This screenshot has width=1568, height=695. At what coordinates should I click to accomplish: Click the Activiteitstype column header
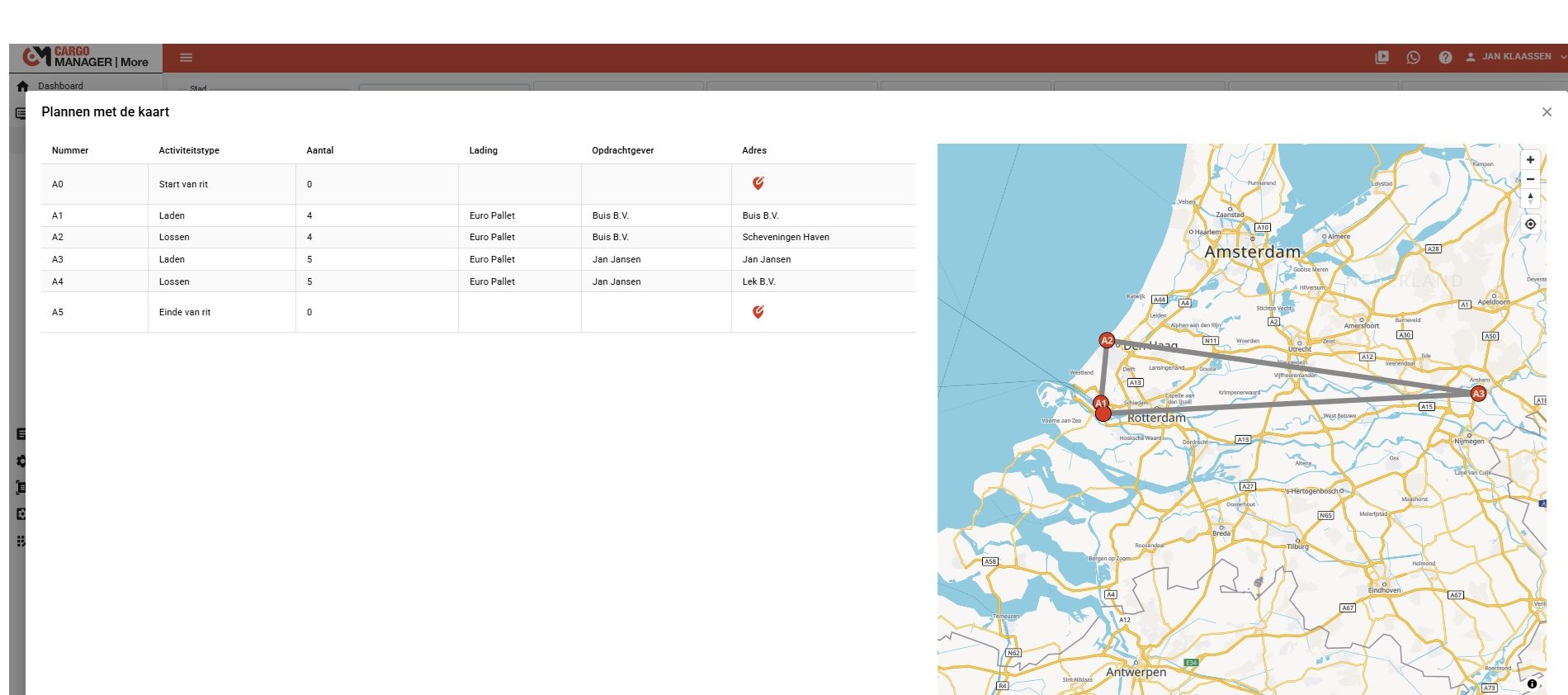(x=189, y=150)
